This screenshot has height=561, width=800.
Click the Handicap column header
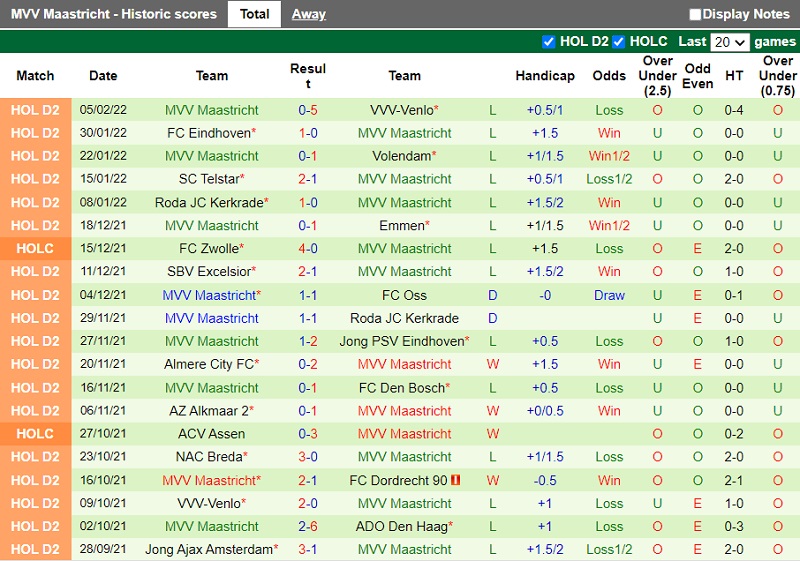tap(545, 76)
